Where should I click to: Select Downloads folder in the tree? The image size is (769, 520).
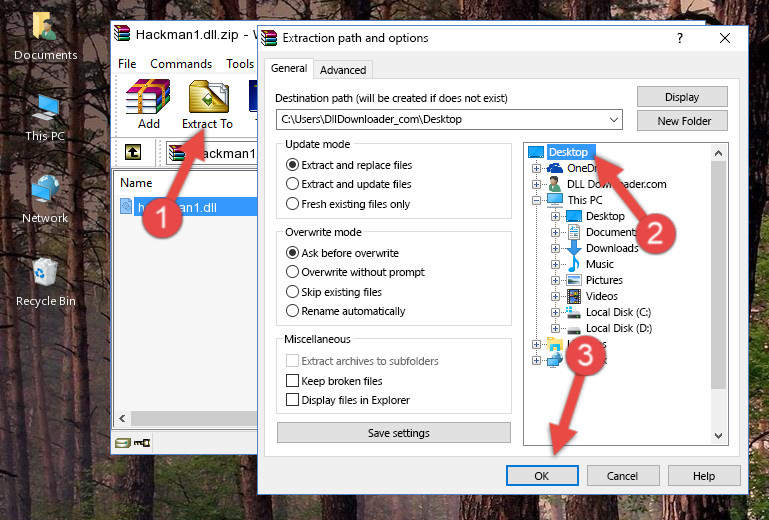point(612,248)
